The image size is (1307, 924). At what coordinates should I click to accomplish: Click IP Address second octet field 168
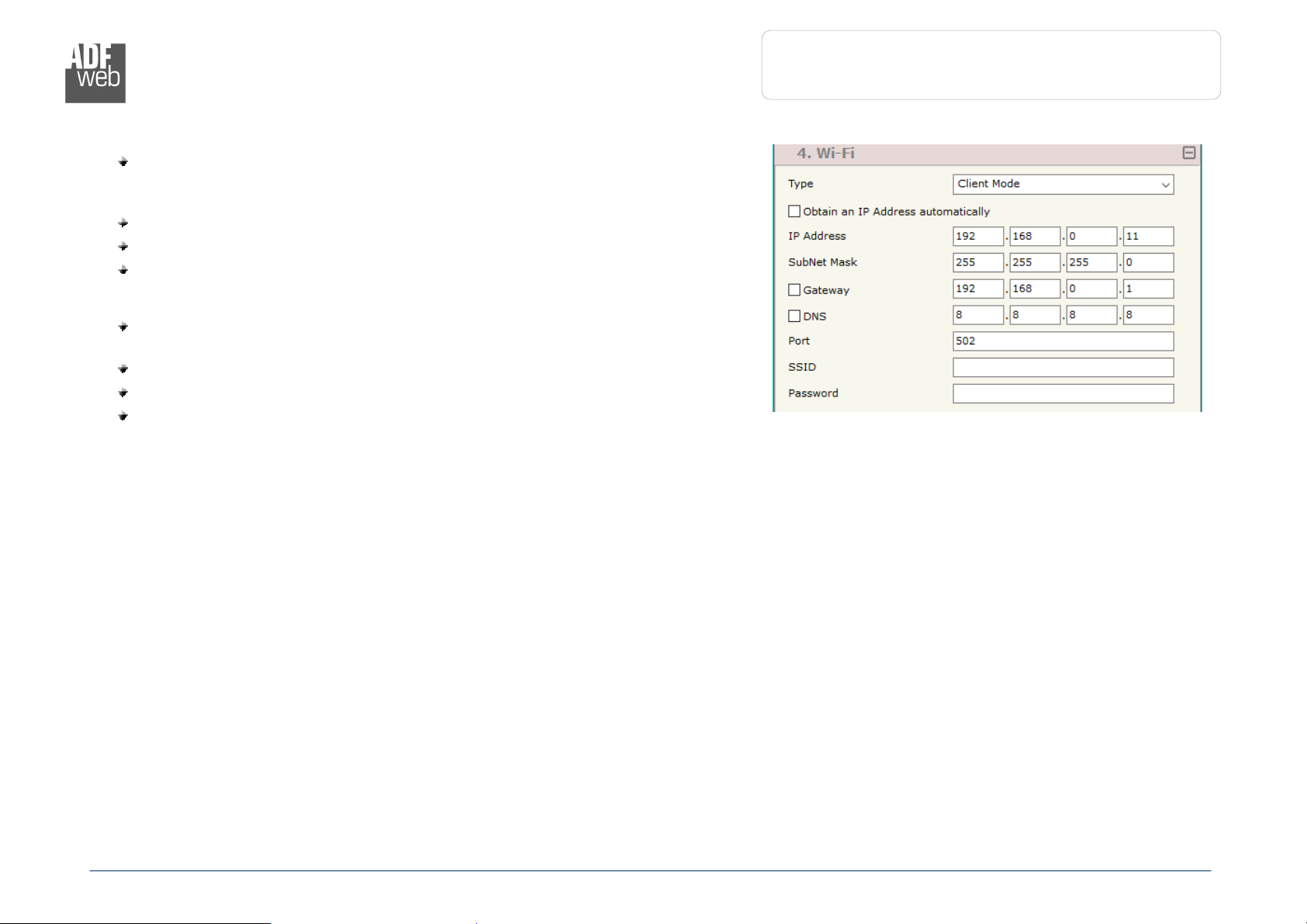pyautogui.click(x=1035, y=236)
